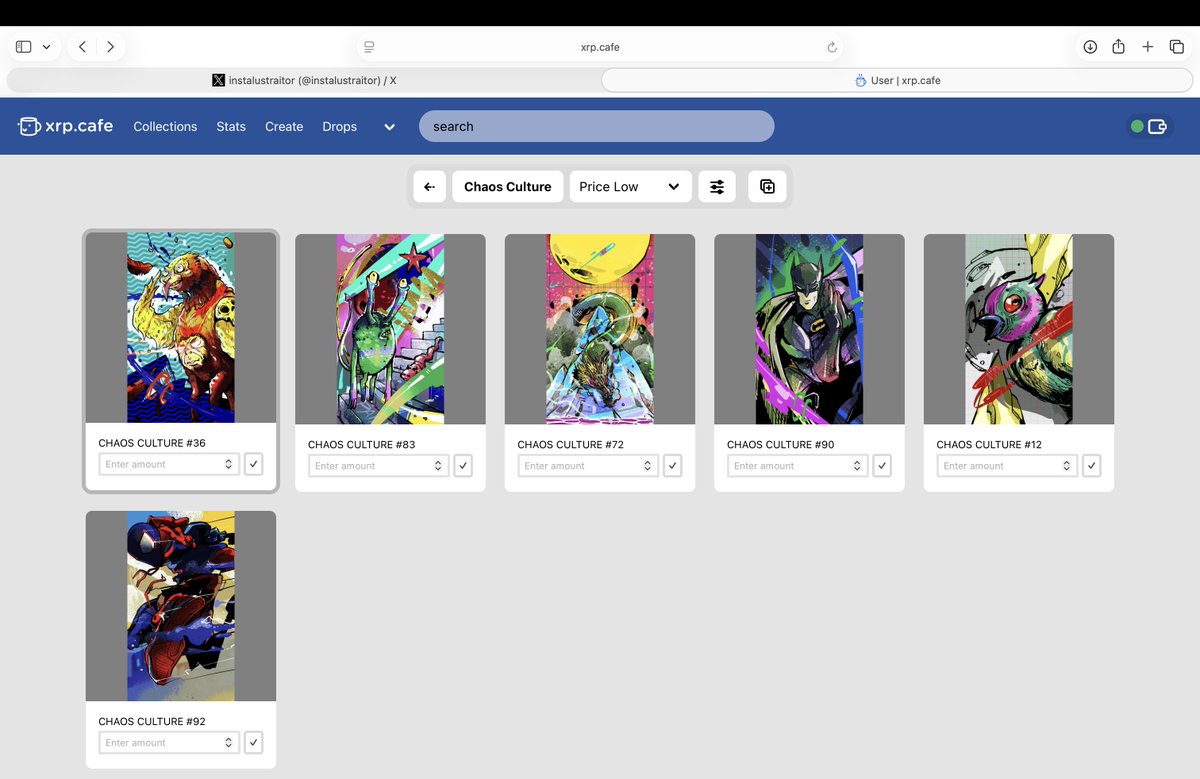Viewport: 1200px width, 779px height.
Task: Click the green connection status dot
Action: [1137, 126]
